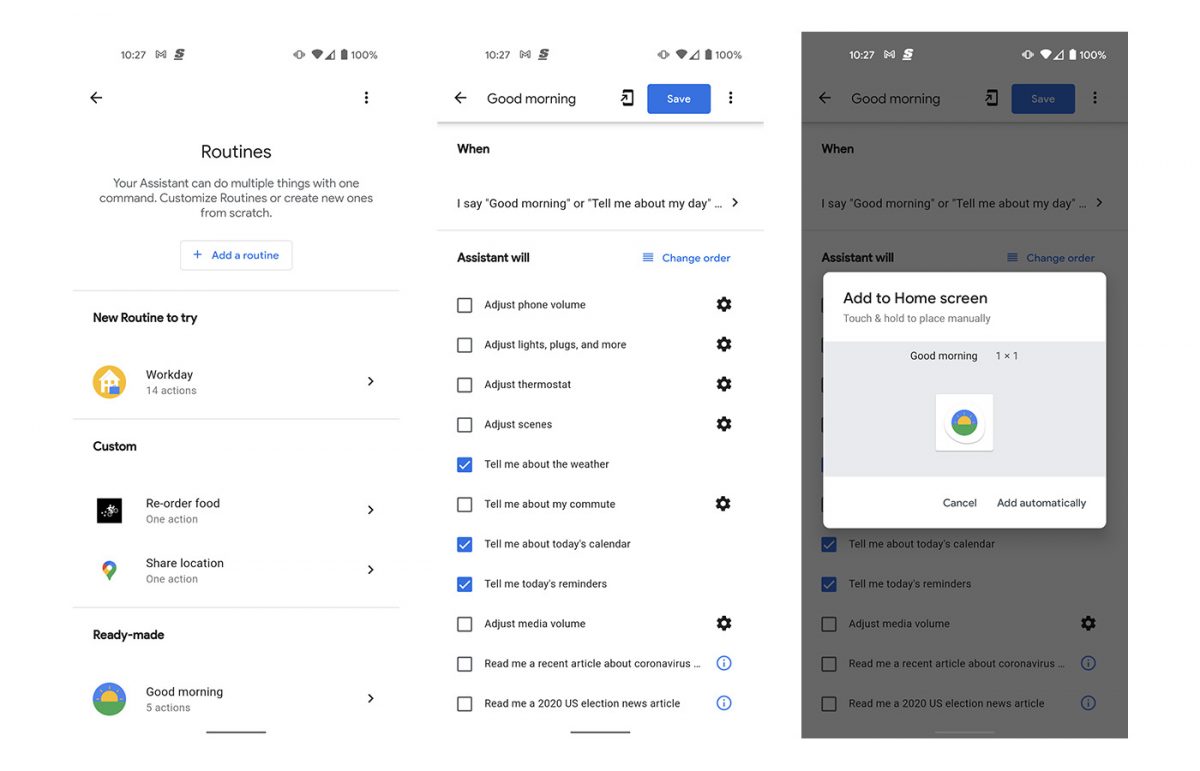Image resolution: width=1200 pixels, height=771 pixels.
Task: Expand the Share location routine
Action: pos(370,570)
